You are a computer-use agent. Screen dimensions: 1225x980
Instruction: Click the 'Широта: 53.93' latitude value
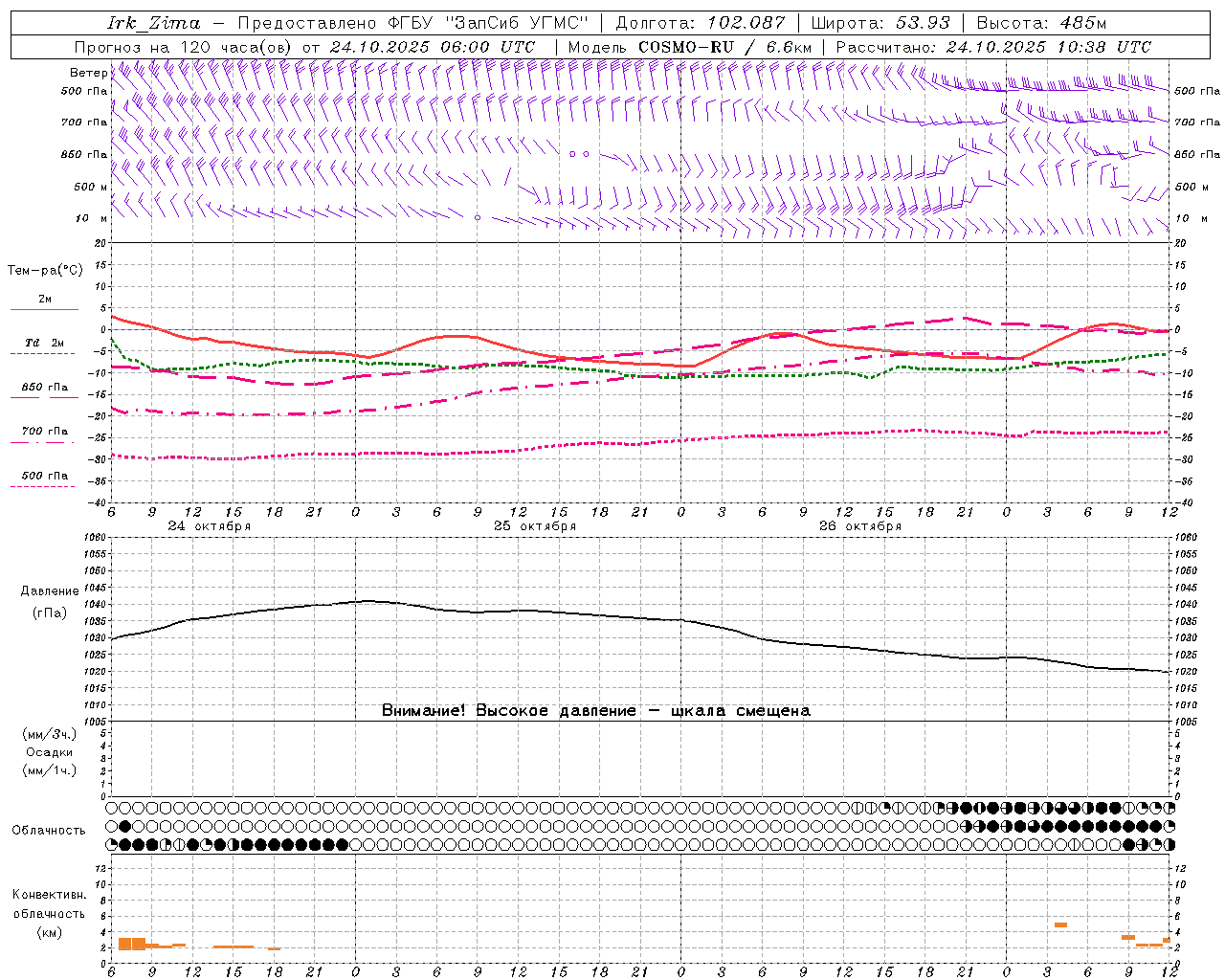pos(880,23)
